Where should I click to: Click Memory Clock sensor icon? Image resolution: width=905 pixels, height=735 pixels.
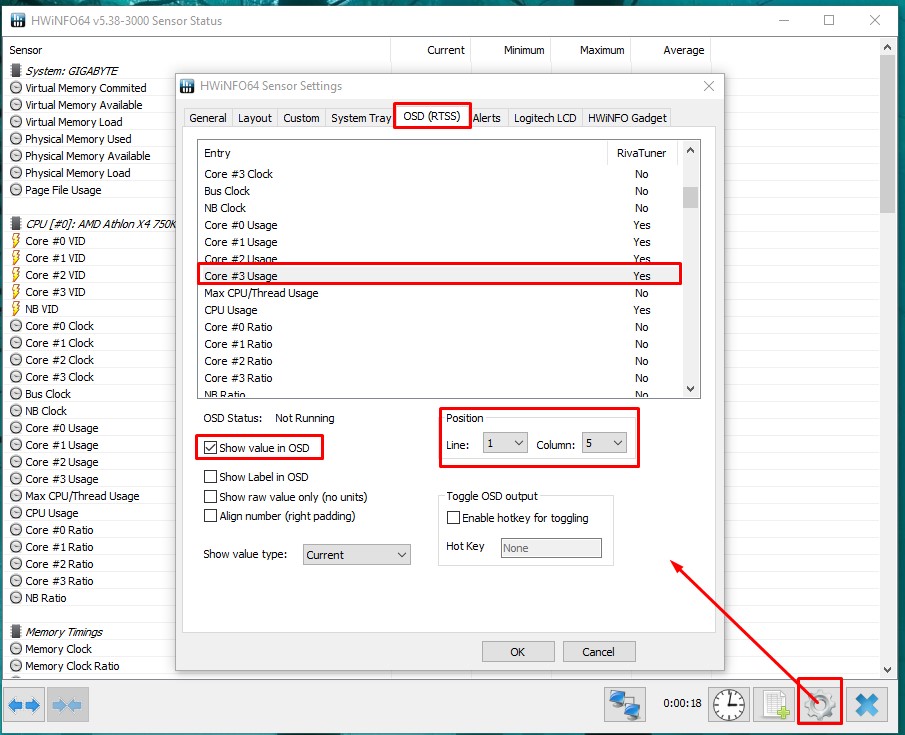(x=16, y=649)
